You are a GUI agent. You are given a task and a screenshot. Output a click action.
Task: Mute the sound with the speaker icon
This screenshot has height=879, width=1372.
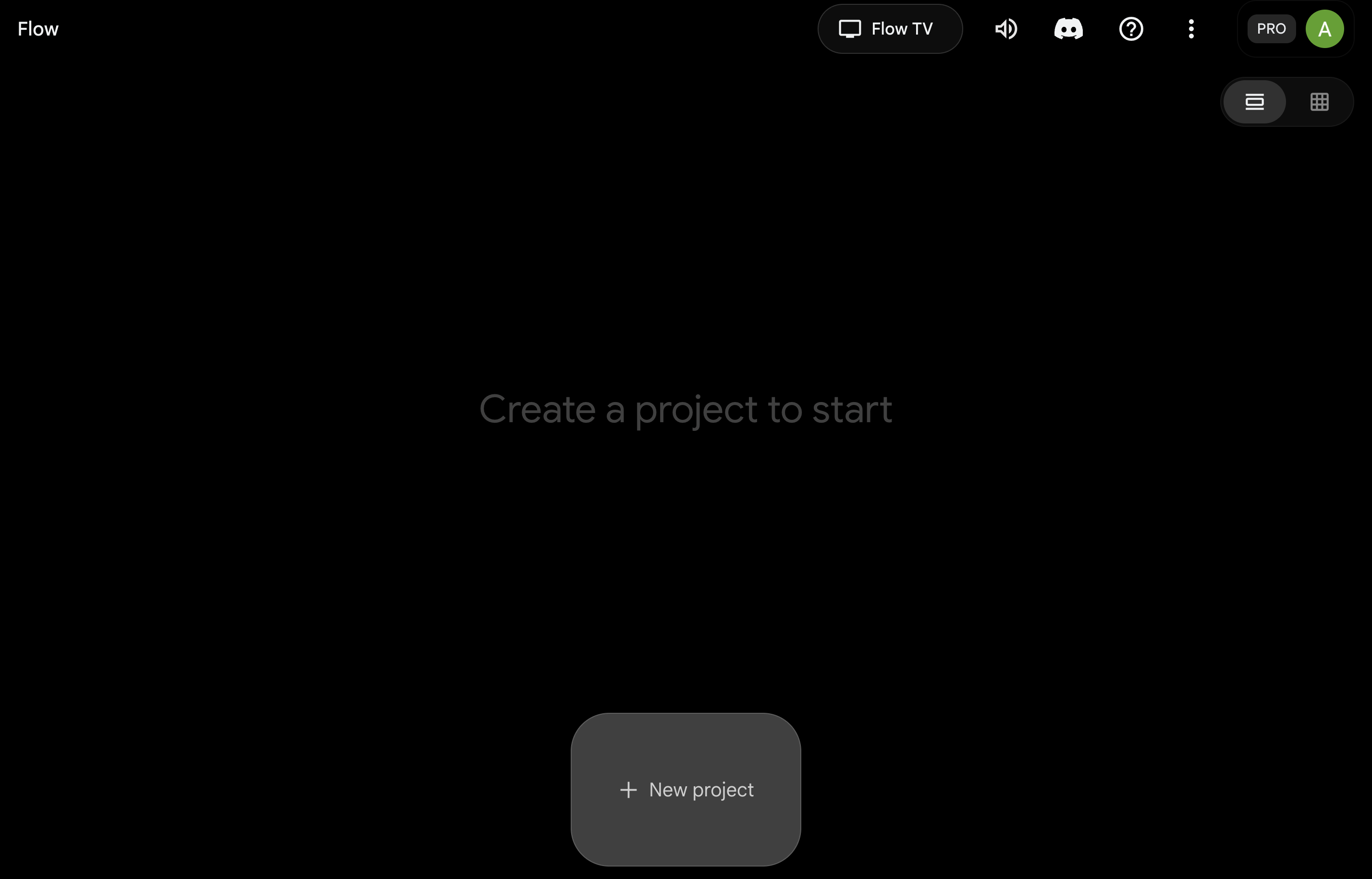[1006, 28]
